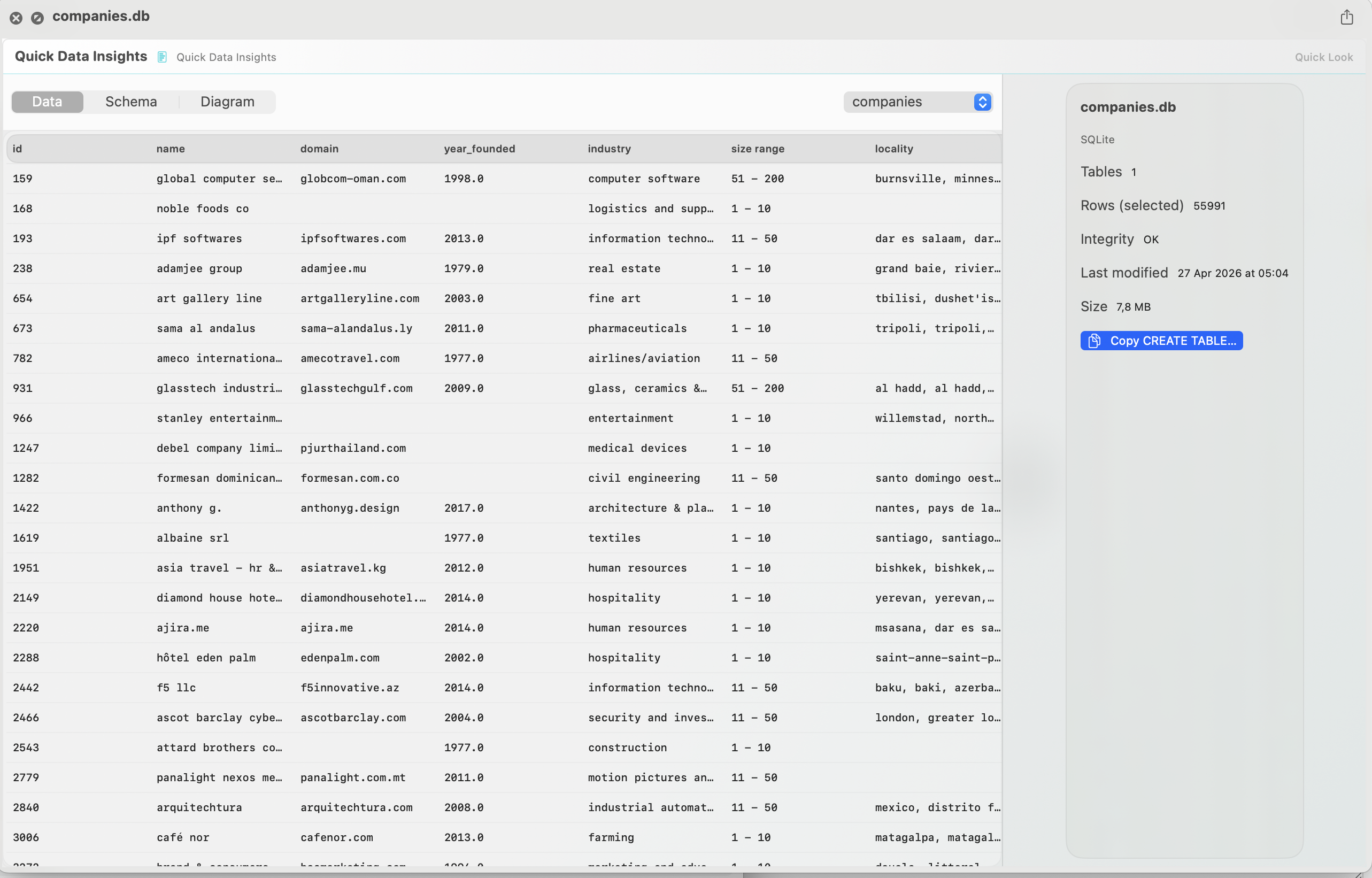This screenshot has height=878, width=1372.
Task: Click the 'Last modified' date value
Action: click(x=1232, y=273)
